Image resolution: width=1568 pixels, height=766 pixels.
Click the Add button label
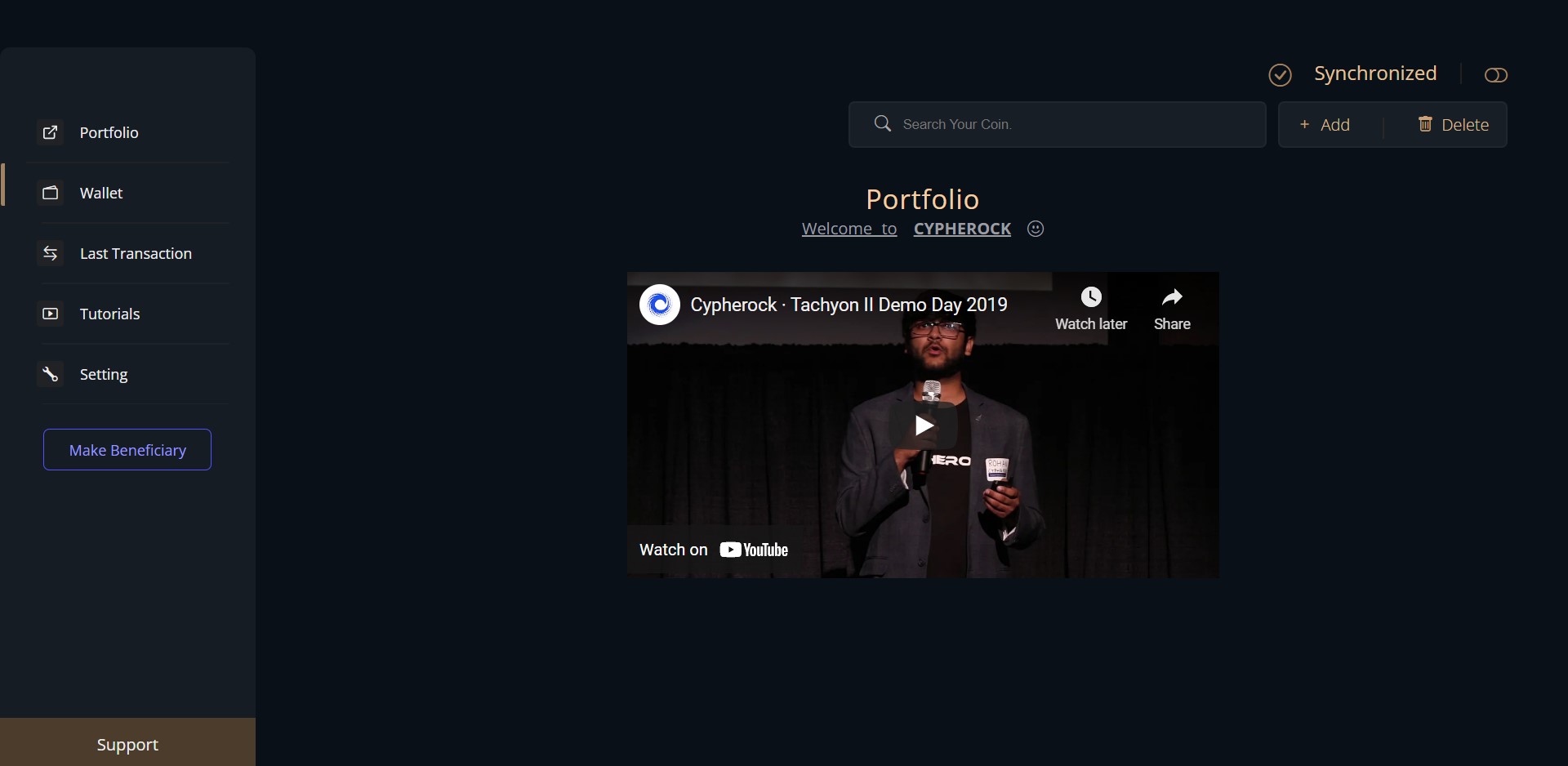[1335, 125]
